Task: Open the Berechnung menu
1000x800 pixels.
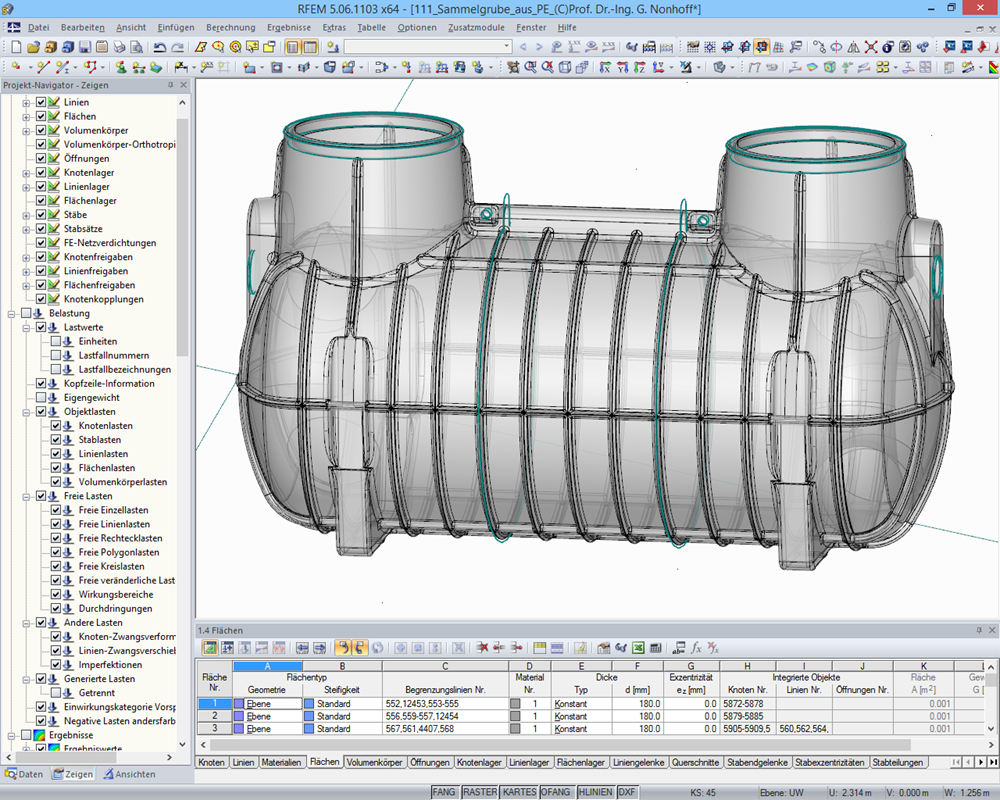Action: [230, 27]
